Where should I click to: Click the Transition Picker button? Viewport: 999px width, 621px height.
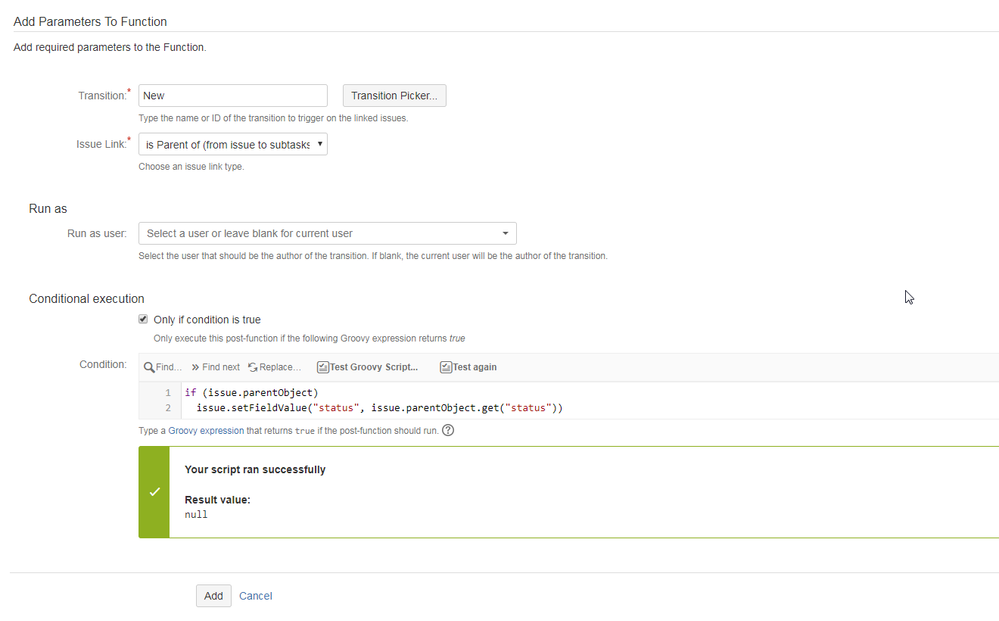pyautogui.click(x=394, y=96)
